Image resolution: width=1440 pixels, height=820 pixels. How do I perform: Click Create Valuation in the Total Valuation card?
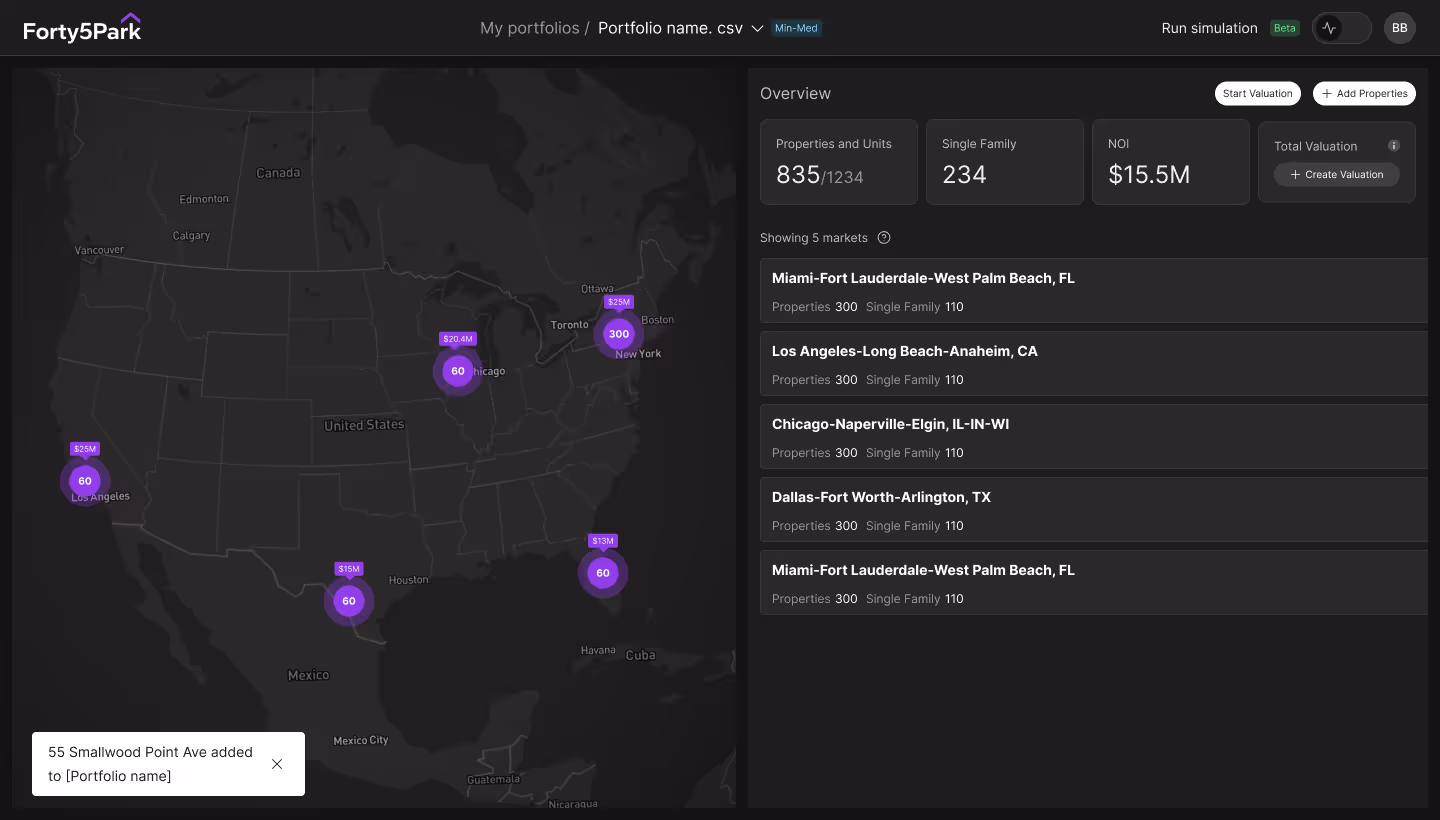click(x=1337, y=174)
